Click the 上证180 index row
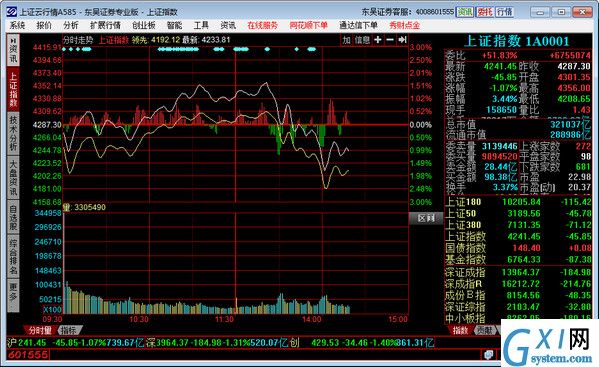 pyautogui.click(x=518, y=202)
